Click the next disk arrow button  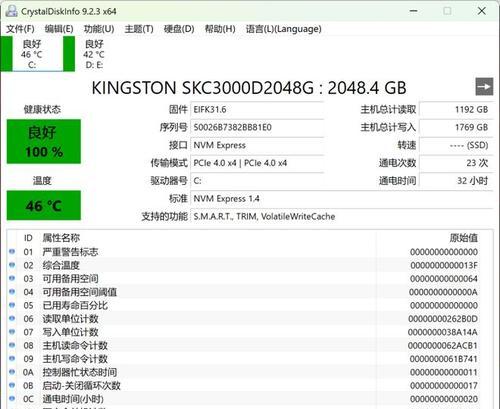[x=484, y=87]
